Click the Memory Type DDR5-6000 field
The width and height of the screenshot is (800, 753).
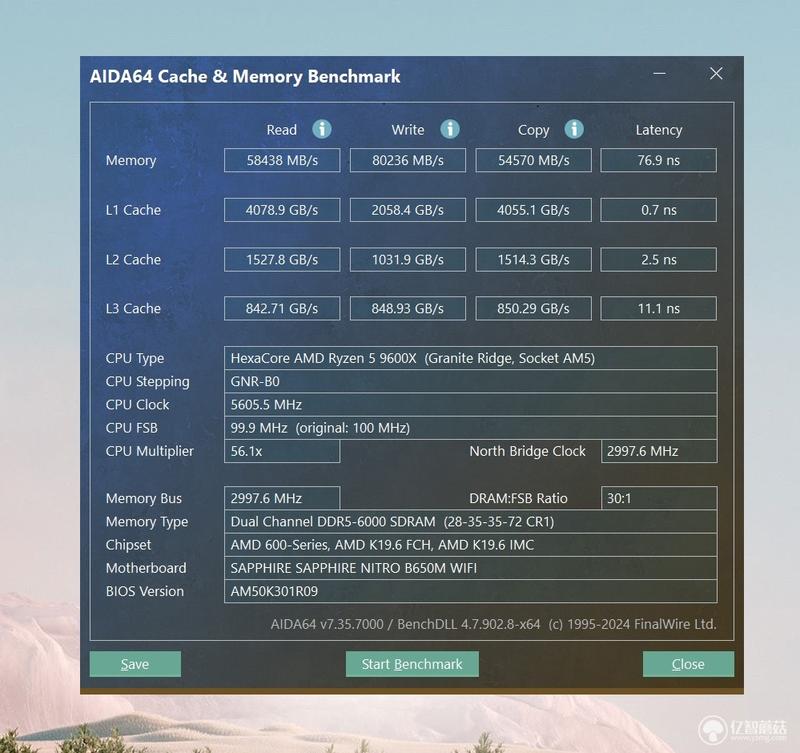(x=470, y=521)
